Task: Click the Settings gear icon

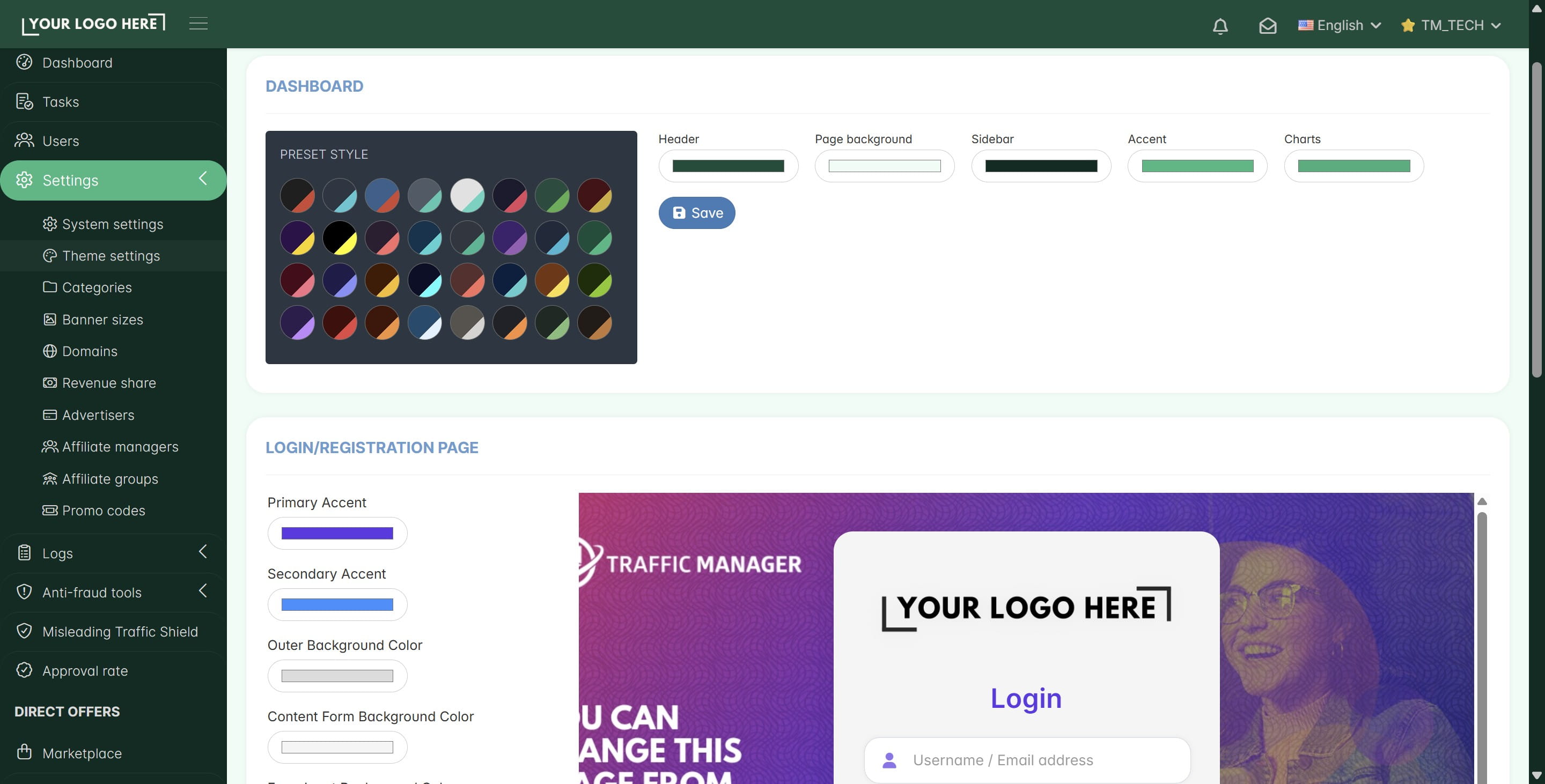Action: pos(24,180)
